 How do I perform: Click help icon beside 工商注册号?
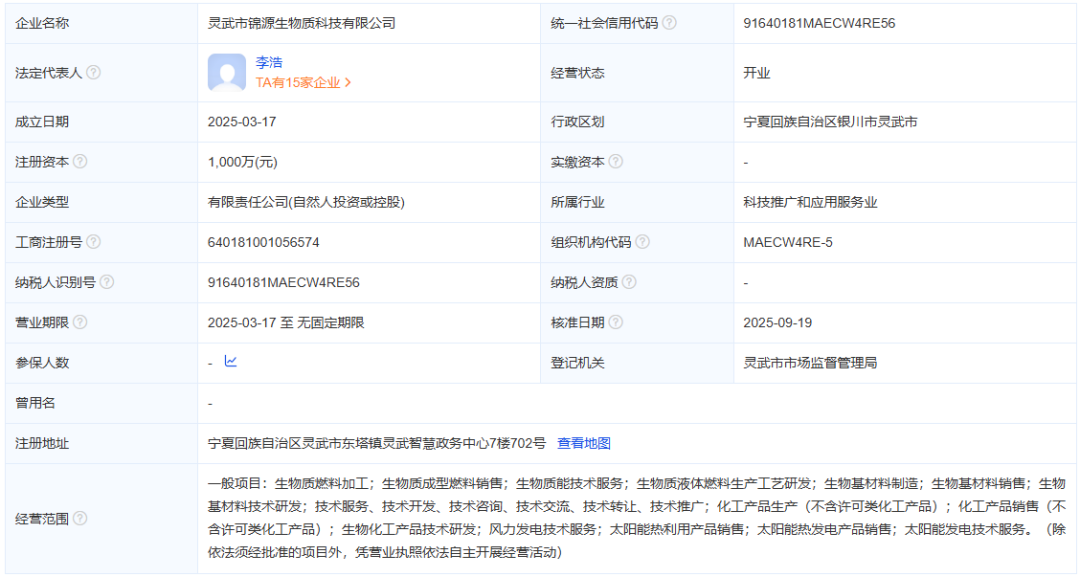93,242
